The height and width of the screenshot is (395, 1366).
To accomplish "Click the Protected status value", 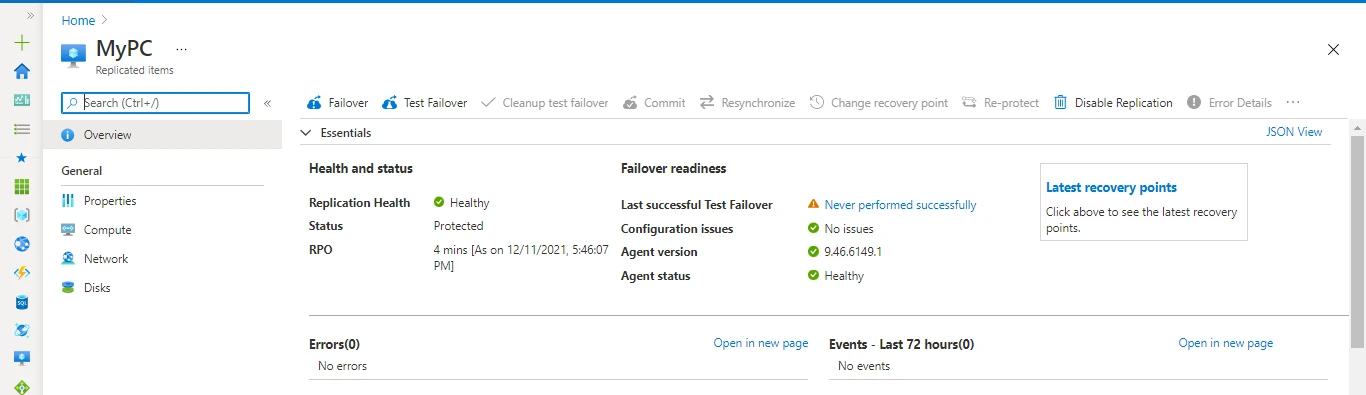I will 458,226.
